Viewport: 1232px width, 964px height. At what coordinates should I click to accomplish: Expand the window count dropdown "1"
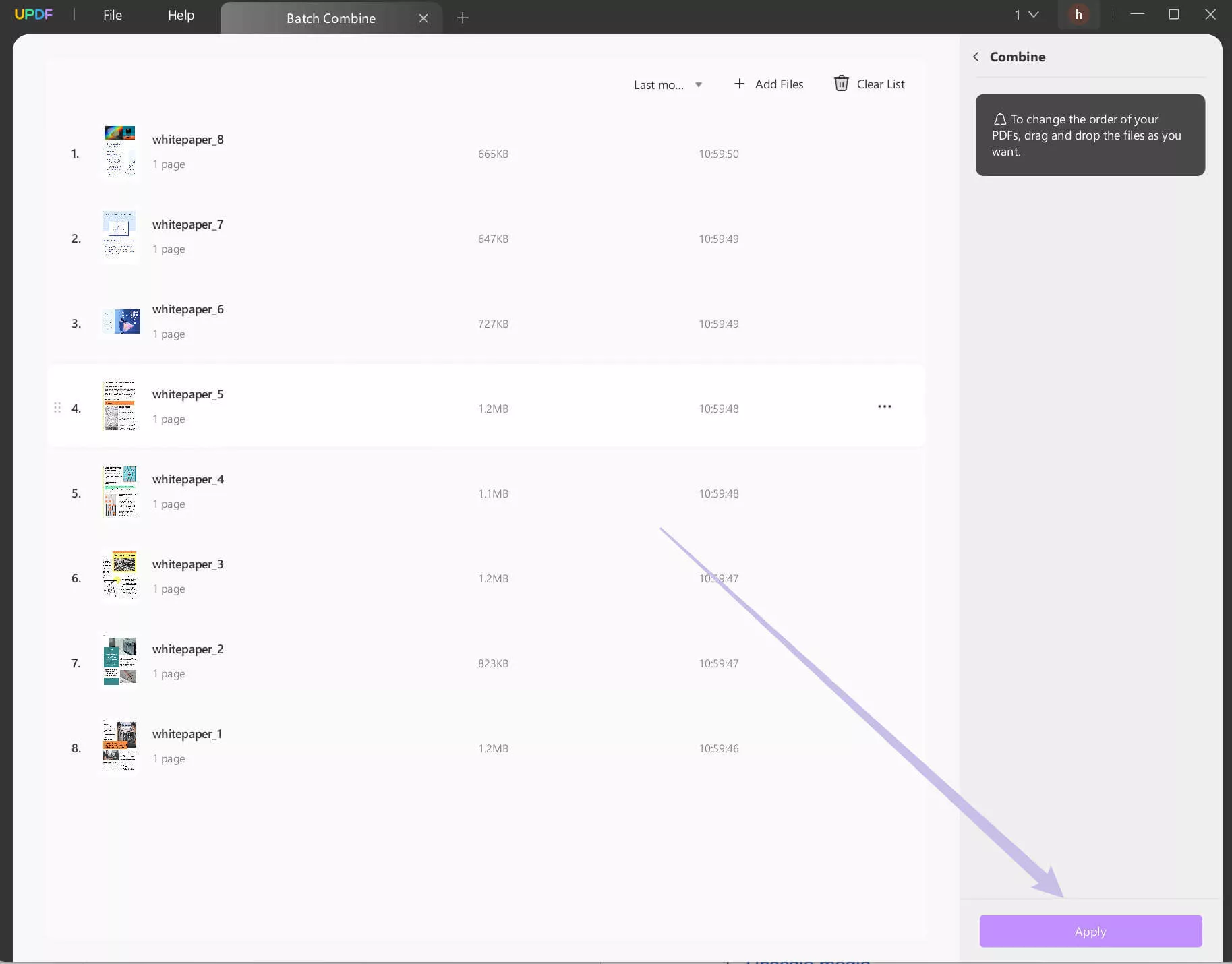pos(1026,15)
